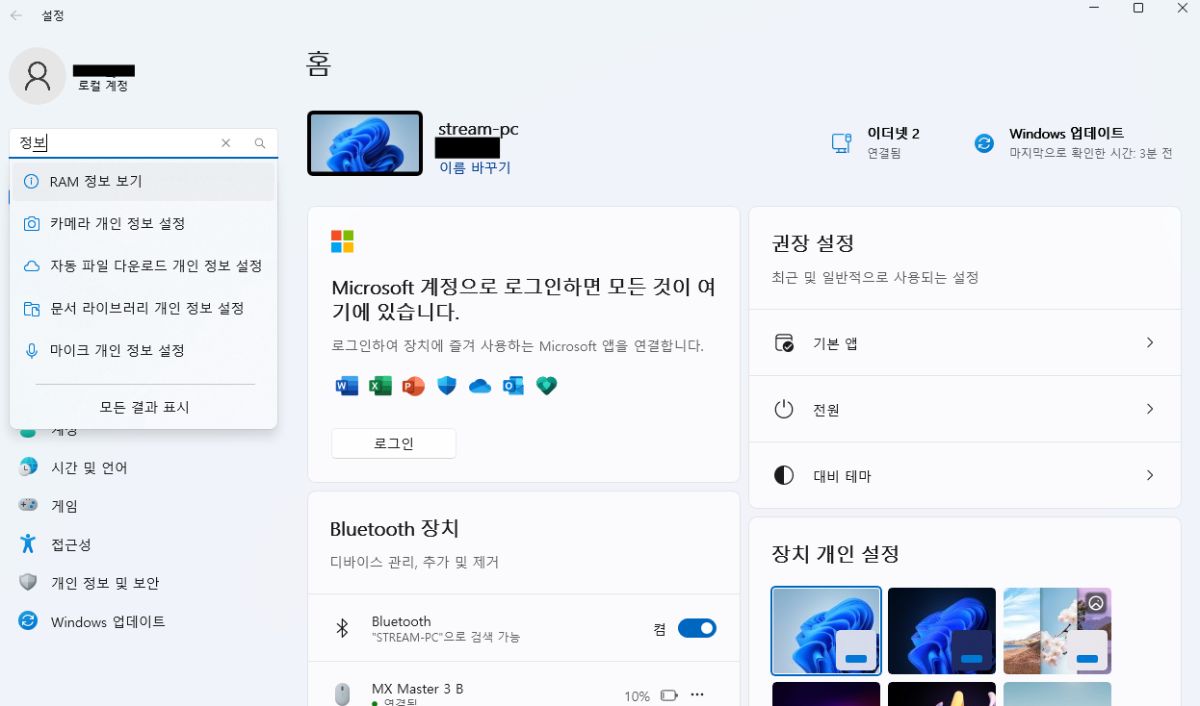Select '마이크 개인 정보 설정' result
The height and width of the screenshot is (706, 1200).
pos(143,350)
